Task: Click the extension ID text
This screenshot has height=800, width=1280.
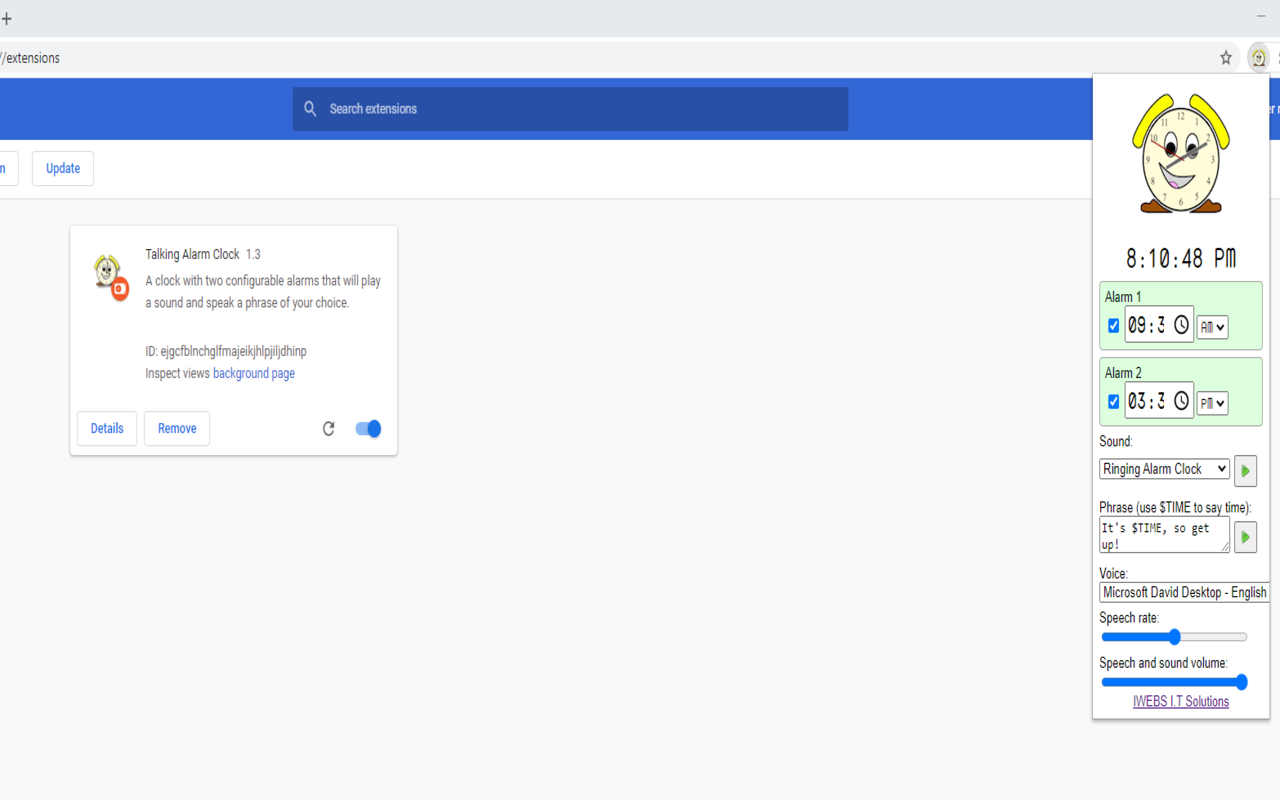Action: point(226,352)
